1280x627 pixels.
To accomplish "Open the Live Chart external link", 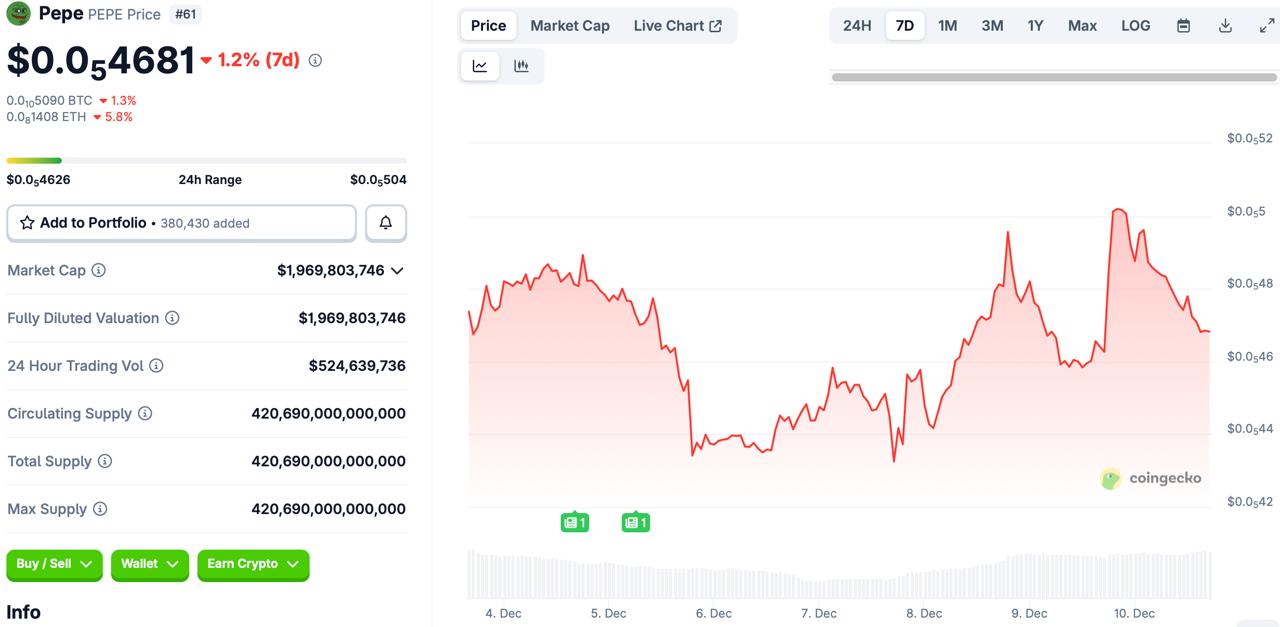I will pyautogui.click(x=679, y=25).
